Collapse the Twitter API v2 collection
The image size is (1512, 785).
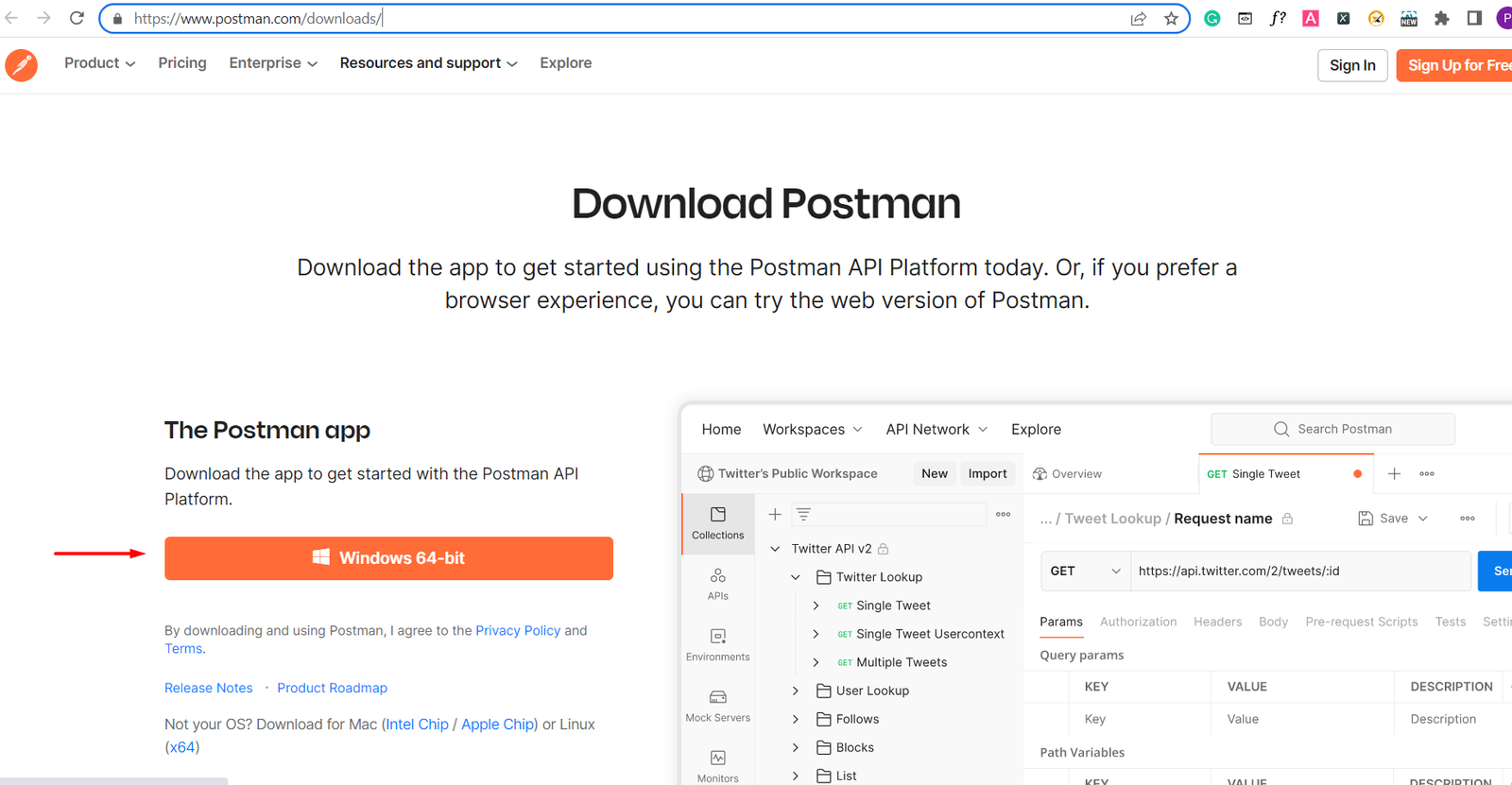click(x=775, y=549)
